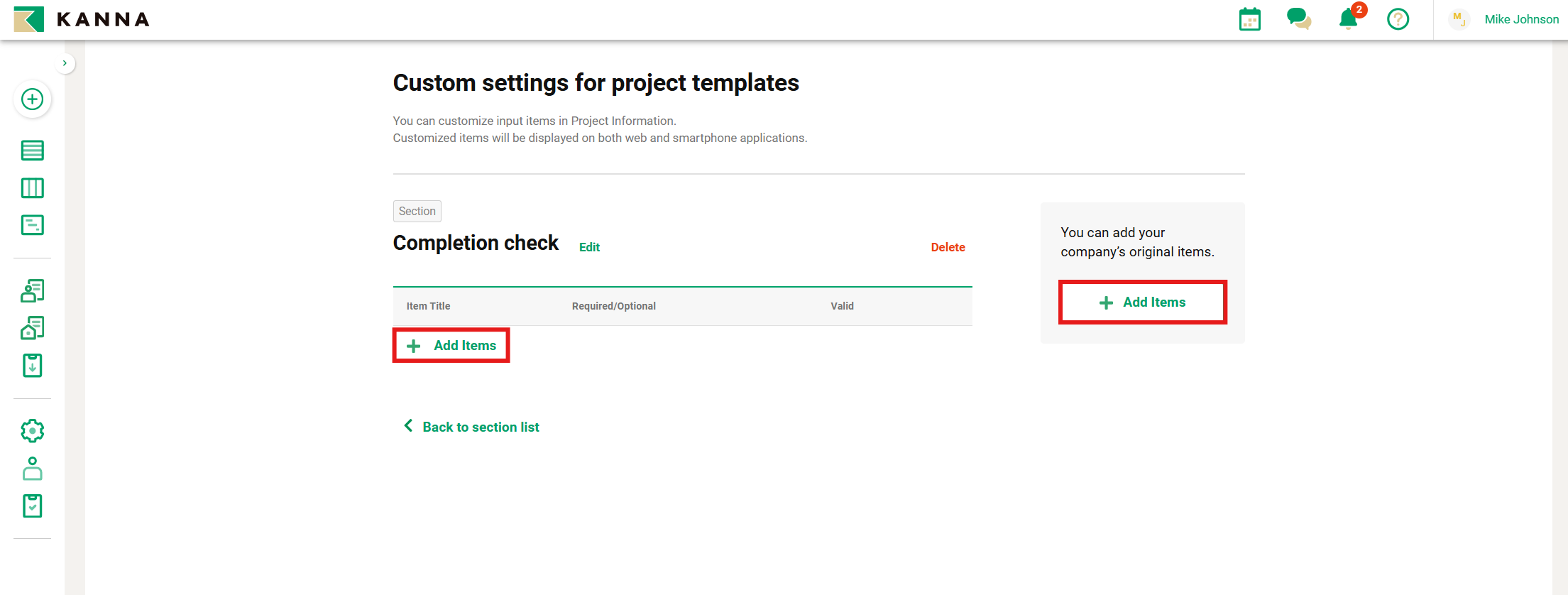Open the notifications bell icon
The height and width of the screenshot is (595, 1568).
point(1348,19)
